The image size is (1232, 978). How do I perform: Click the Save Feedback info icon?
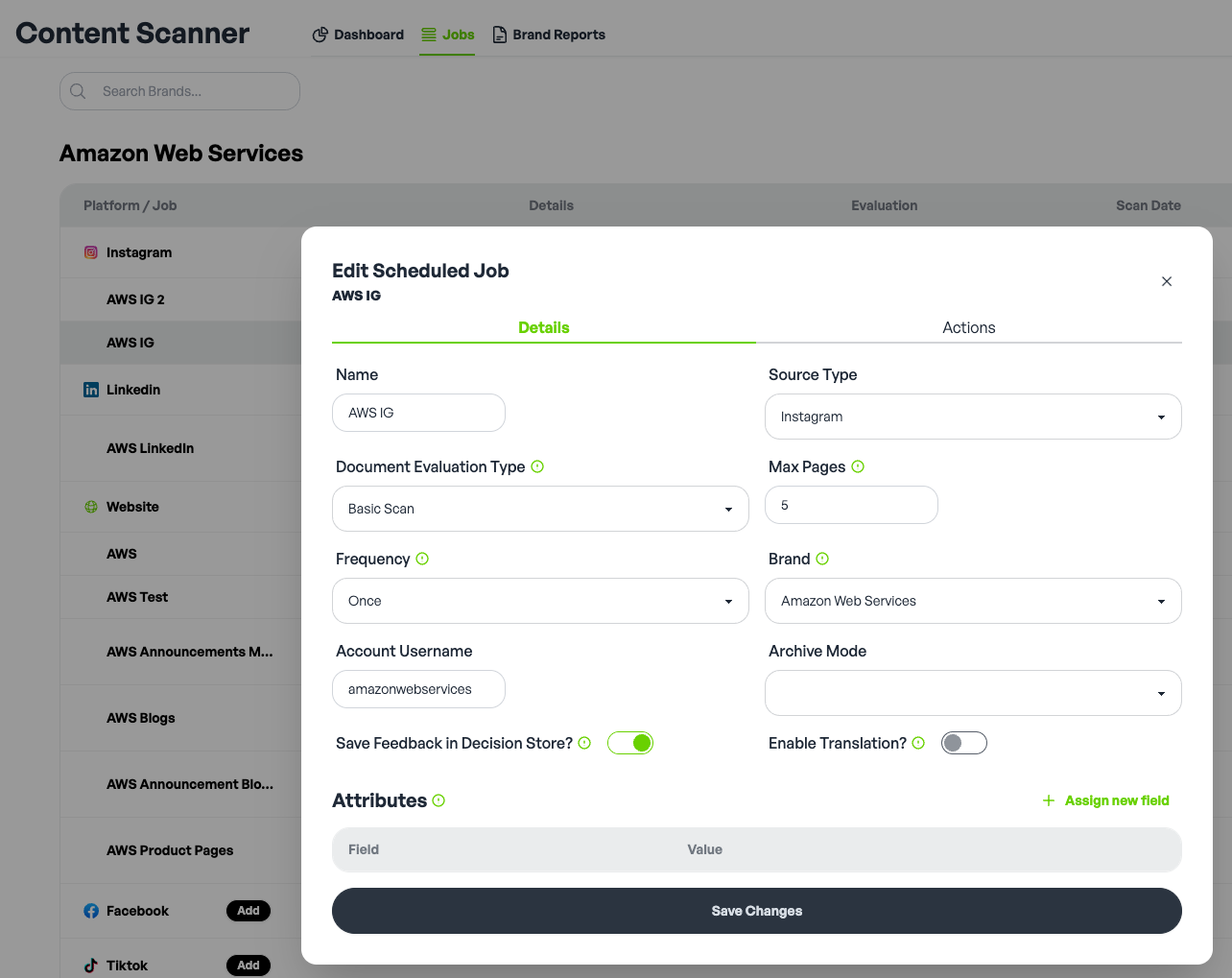584,743
